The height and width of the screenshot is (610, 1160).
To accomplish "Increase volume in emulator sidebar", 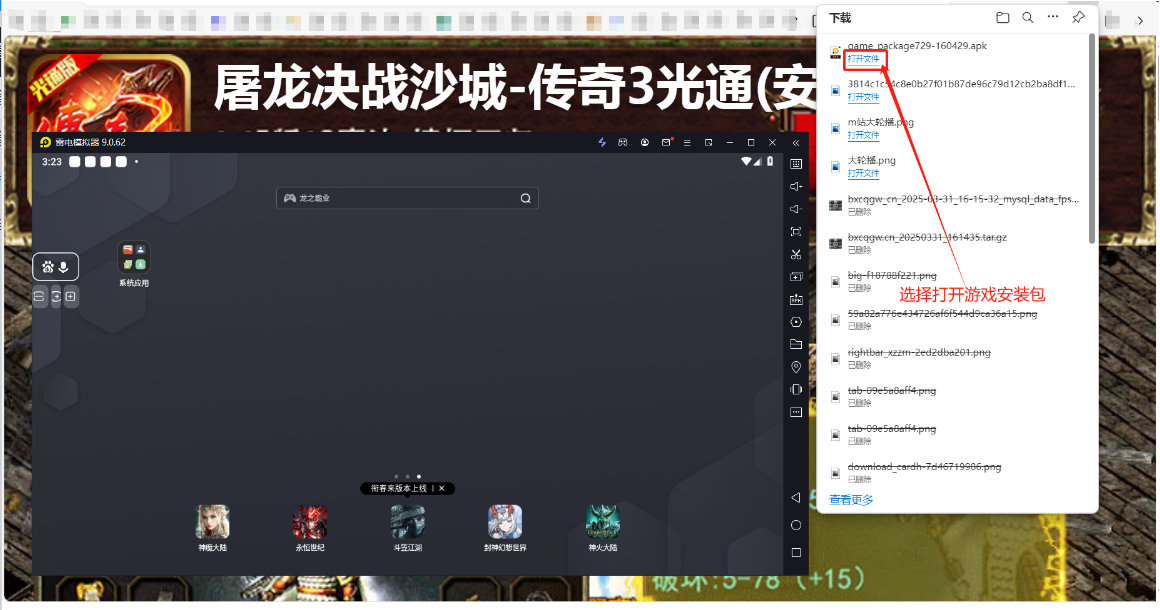I will pos(796,186).
